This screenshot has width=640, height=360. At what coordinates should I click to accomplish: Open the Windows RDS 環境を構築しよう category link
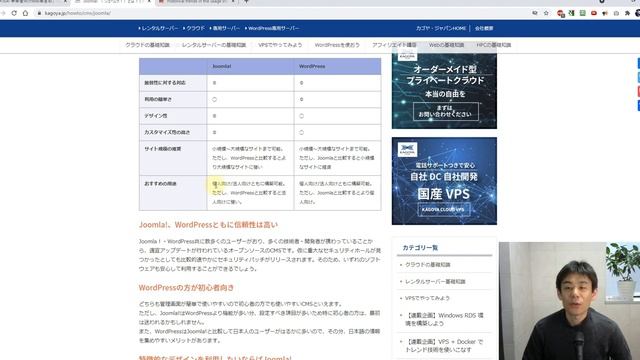tap(444, 319)
